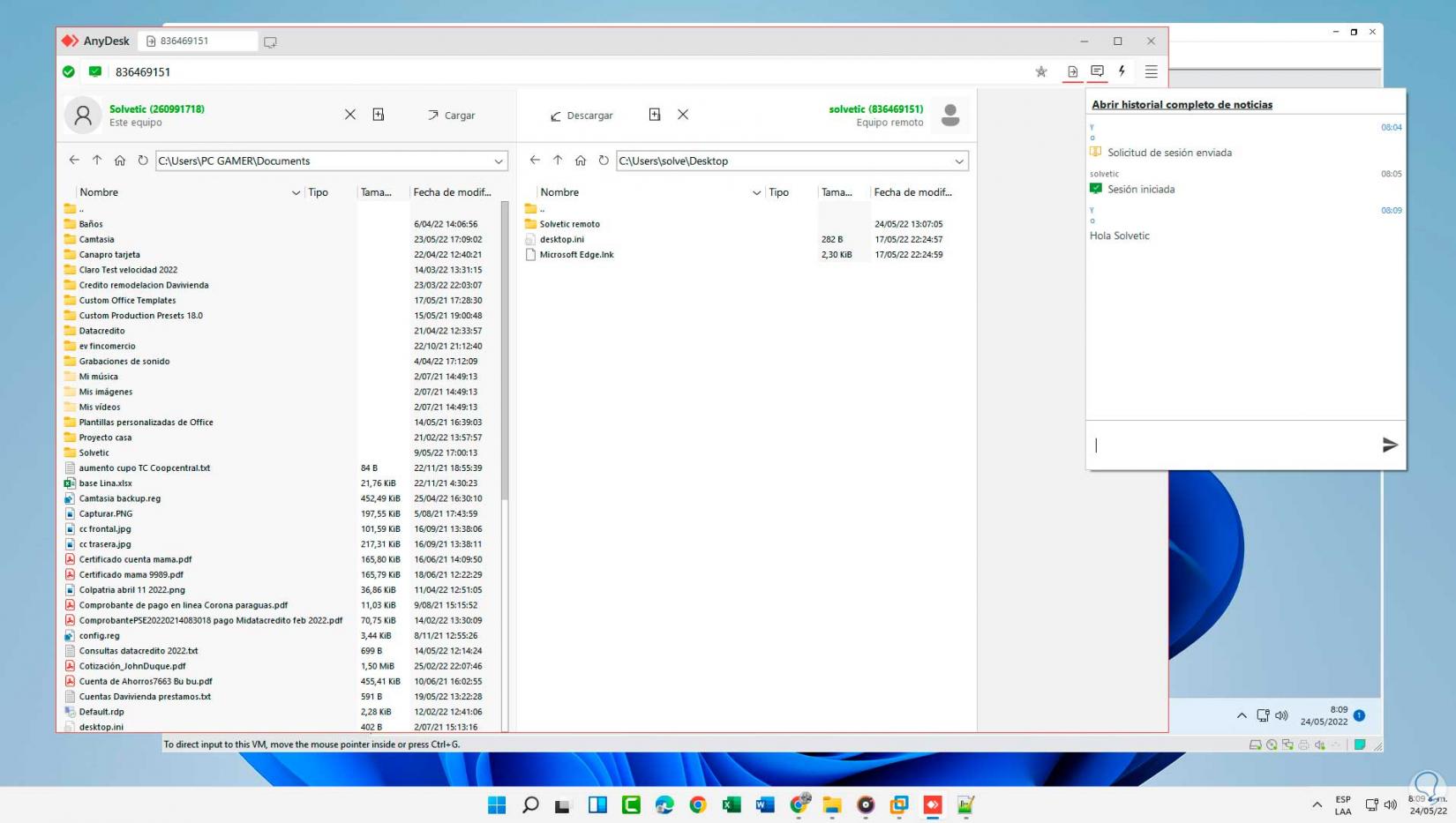Sort local files by Tipo column
The image size is (1456, 823).
pos(319,192)
